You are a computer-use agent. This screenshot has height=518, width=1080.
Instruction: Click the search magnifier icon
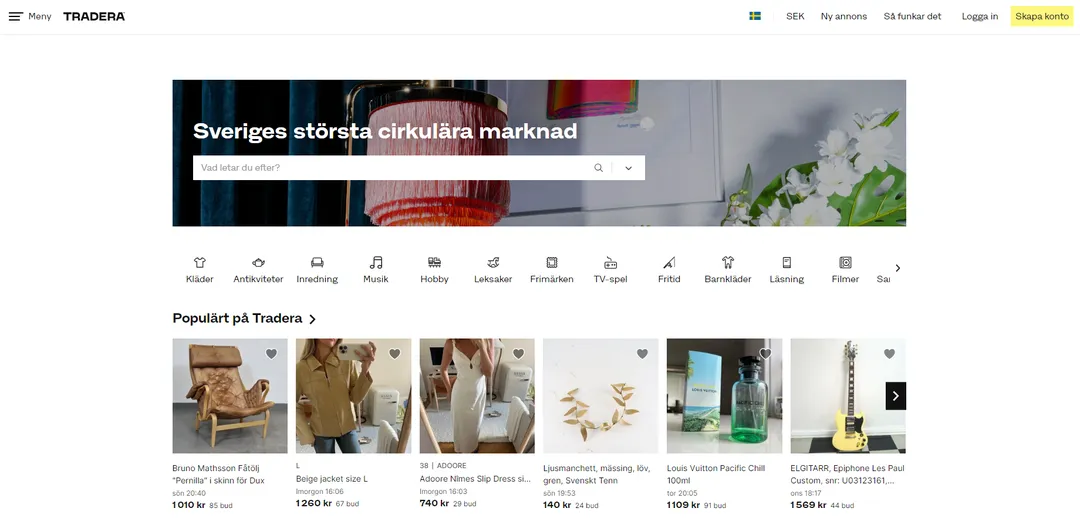[599, 167]
